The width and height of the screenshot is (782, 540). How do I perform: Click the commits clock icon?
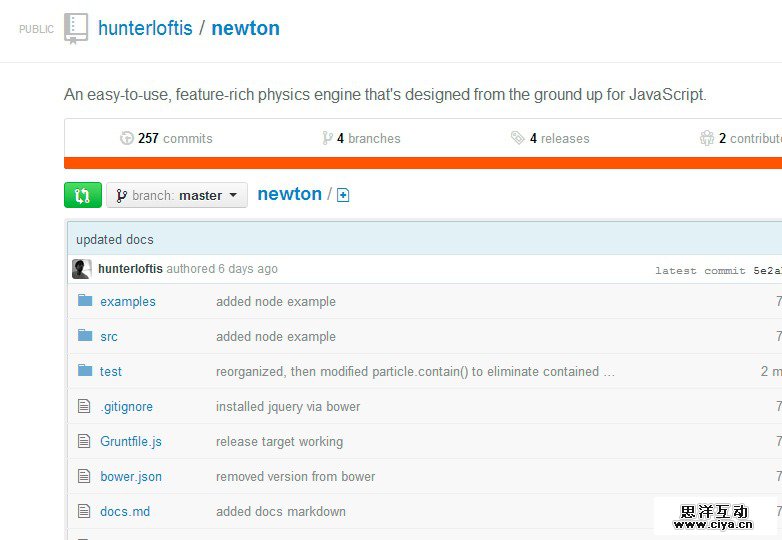pyautogui.click(x=127, y=138)
